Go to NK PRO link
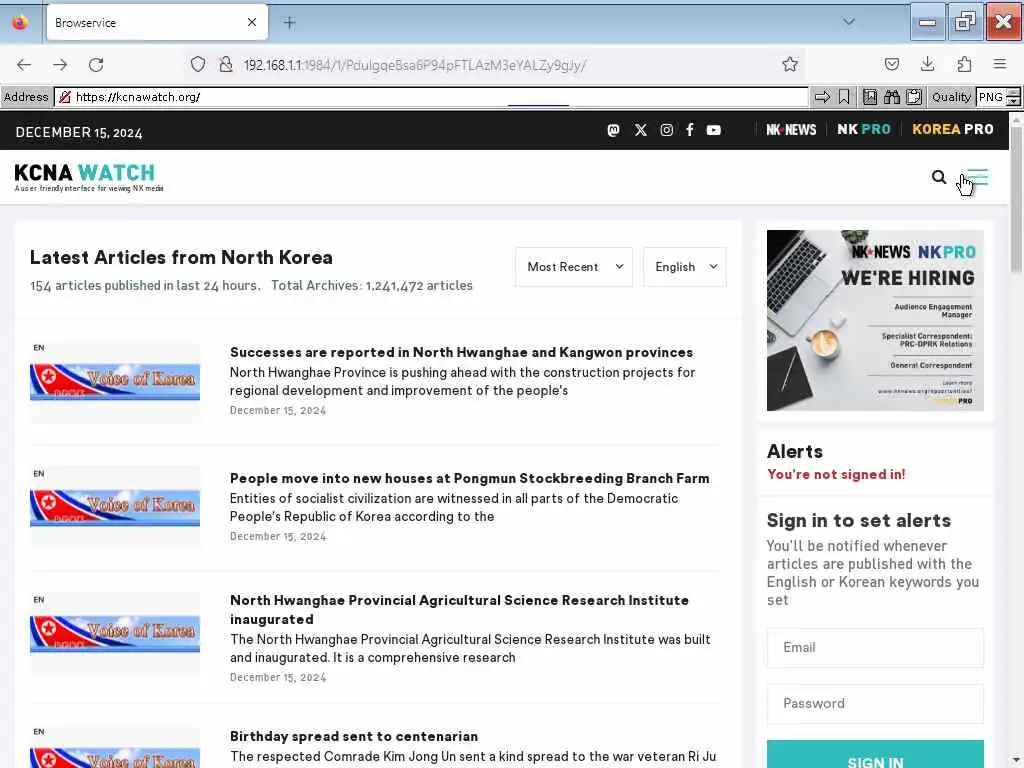This screenshot has height=768, width=1024. (863, 129)
